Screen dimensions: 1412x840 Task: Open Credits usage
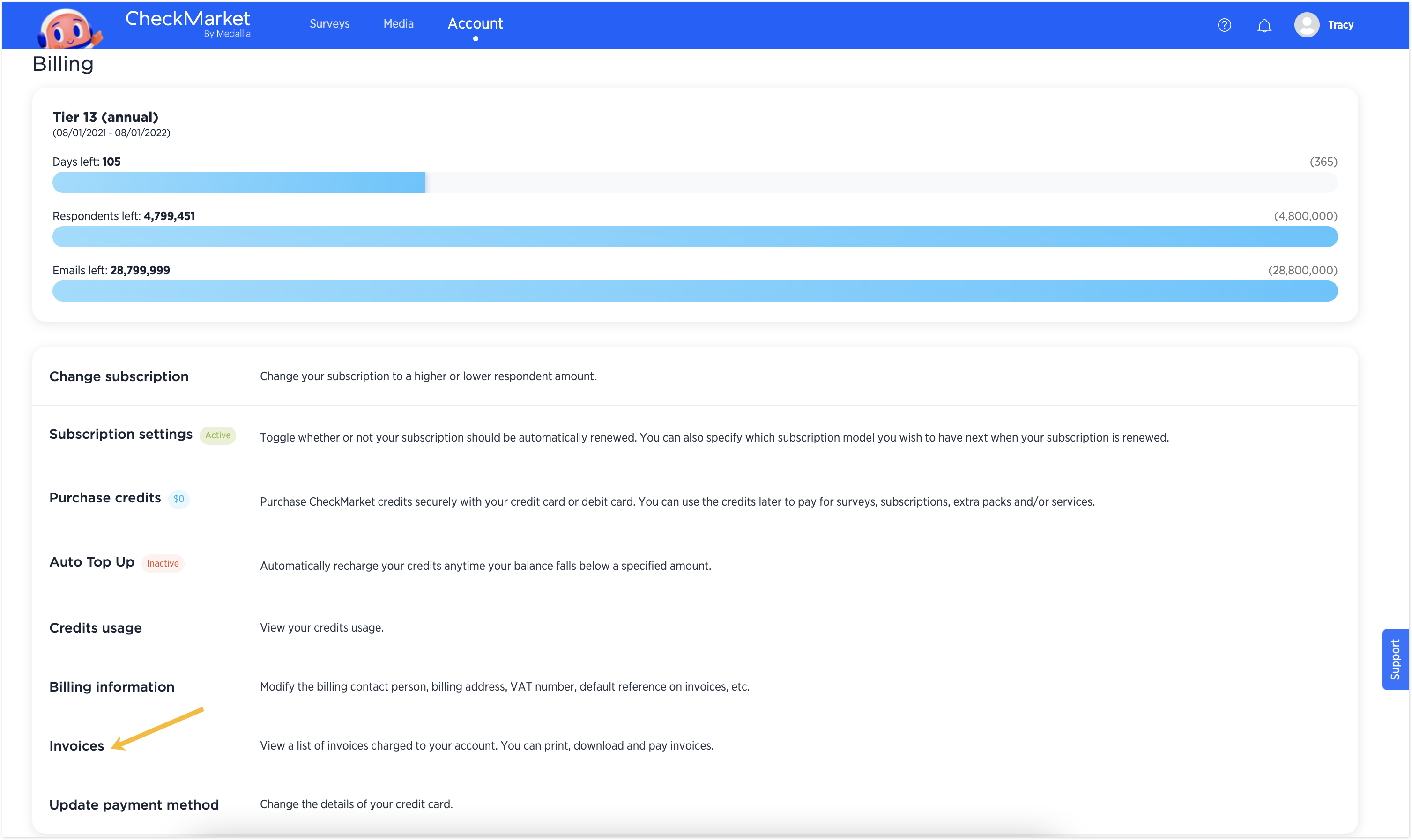coord(95,628)
